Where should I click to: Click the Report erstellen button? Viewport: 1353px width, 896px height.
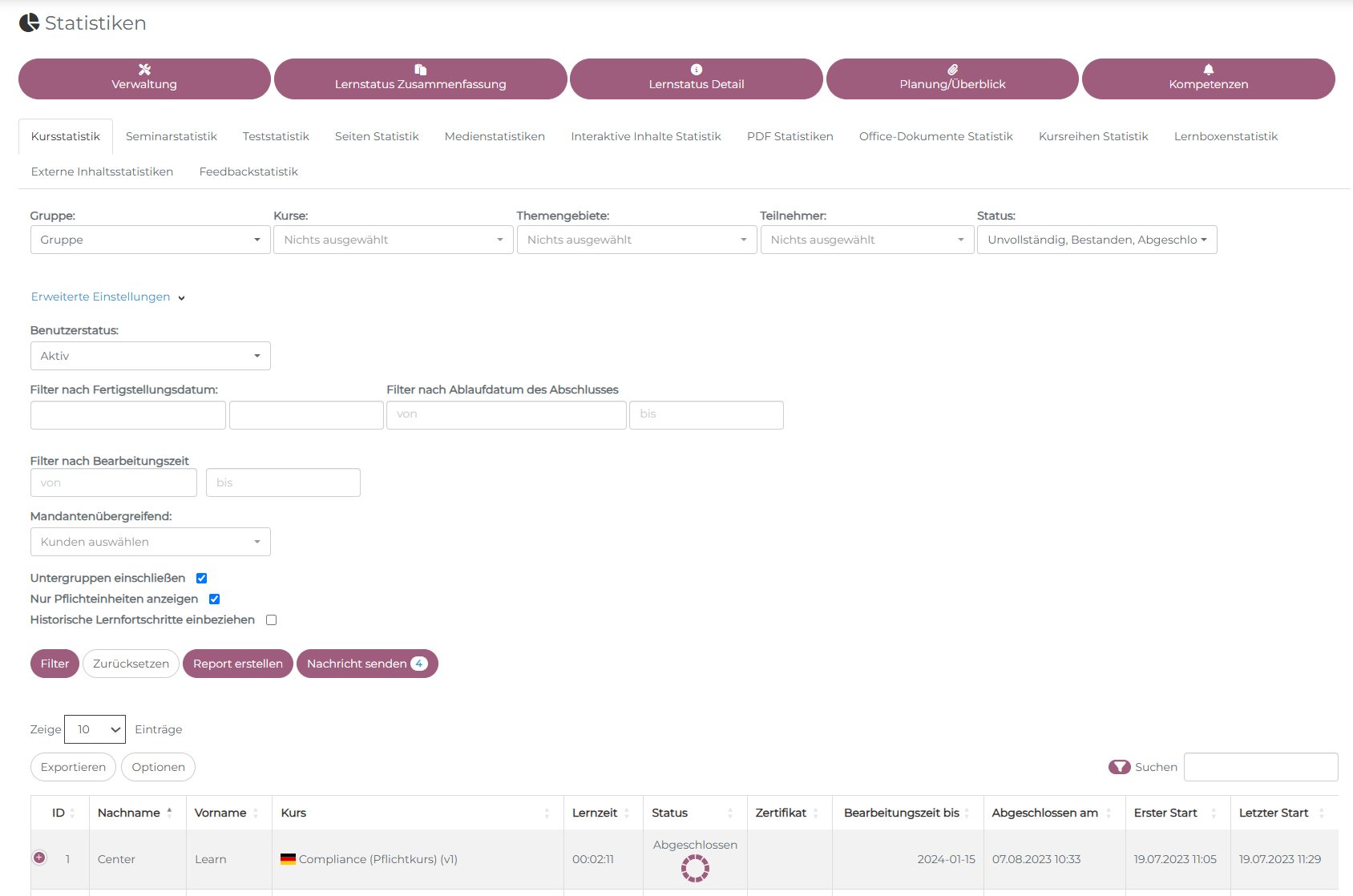238,664
